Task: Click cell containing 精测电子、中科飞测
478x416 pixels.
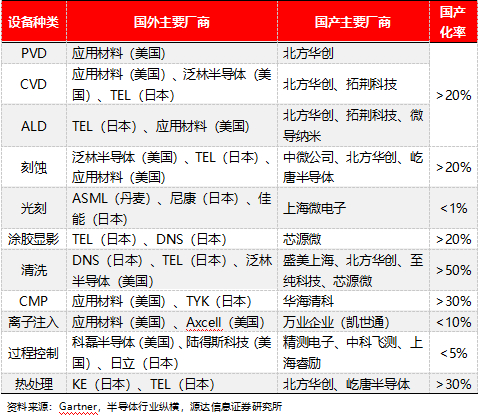Action: [353, 353]
